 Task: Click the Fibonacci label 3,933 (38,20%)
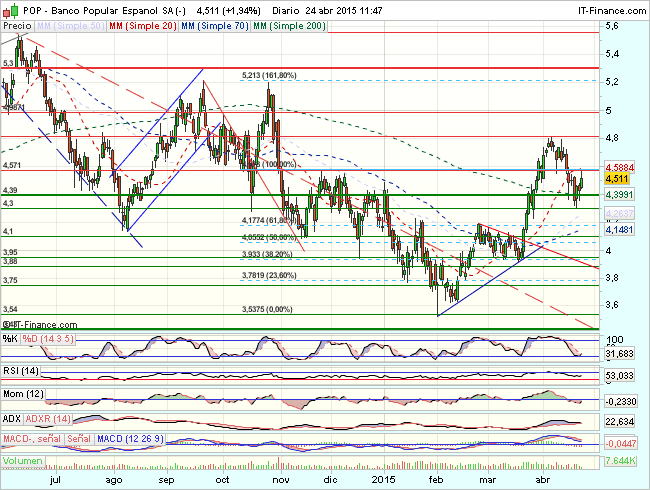(x=267, y=254)
